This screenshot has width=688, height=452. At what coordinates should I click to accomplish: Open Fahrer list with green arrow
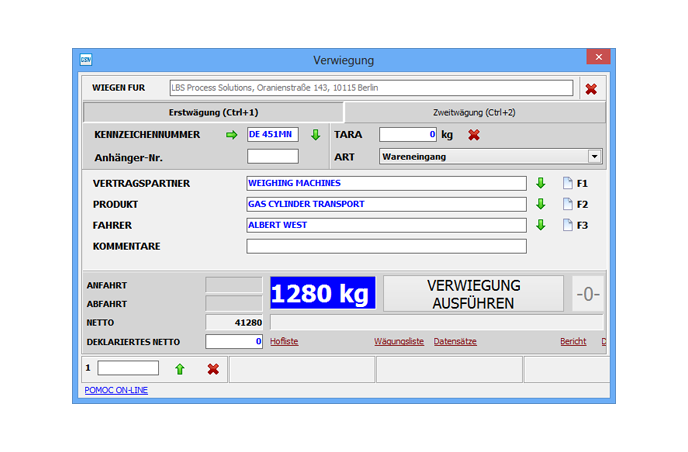click(541, 225)
